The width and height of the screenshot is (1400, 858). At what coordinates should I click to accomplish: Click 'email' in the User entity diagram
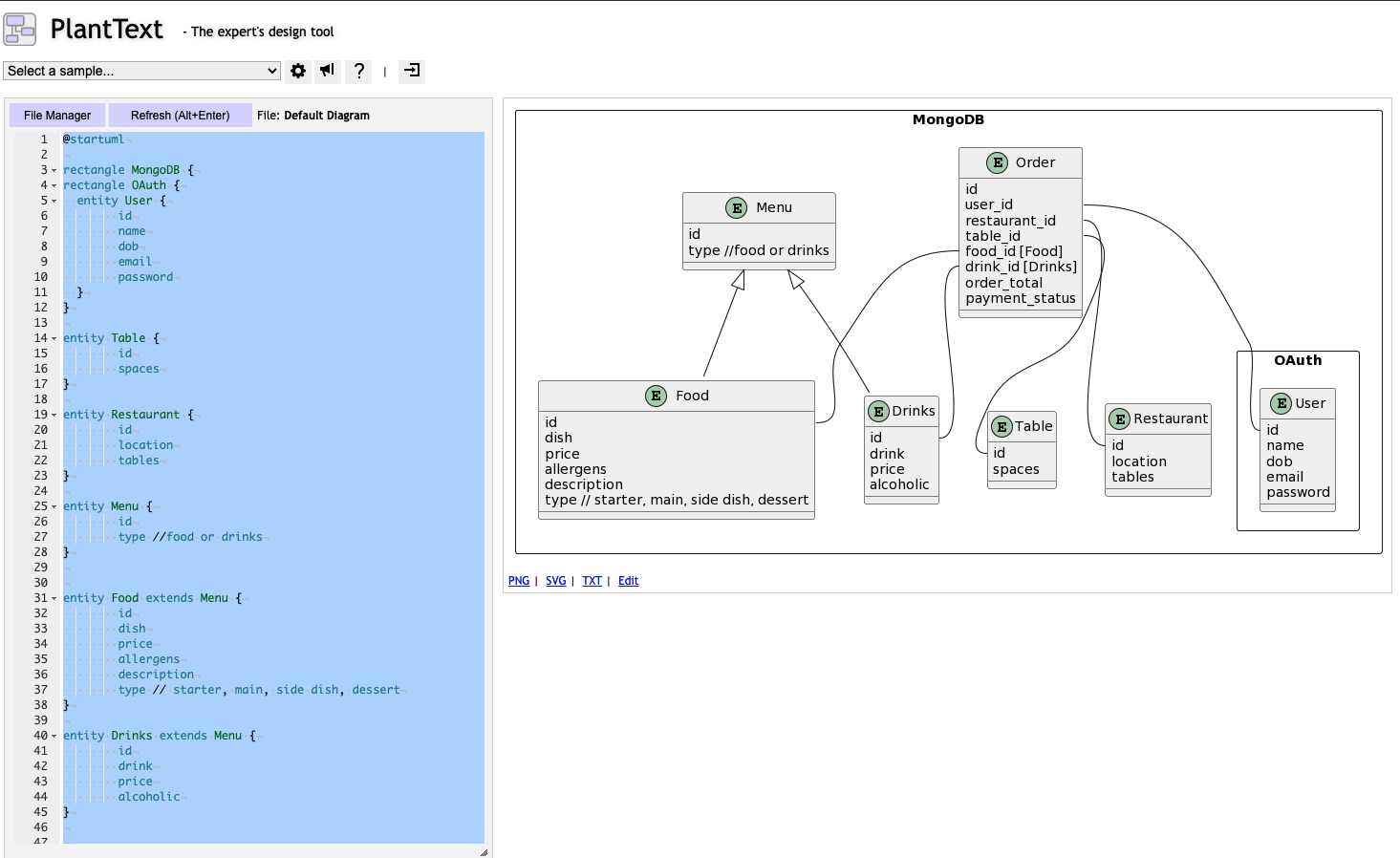tap(1285, 477)
